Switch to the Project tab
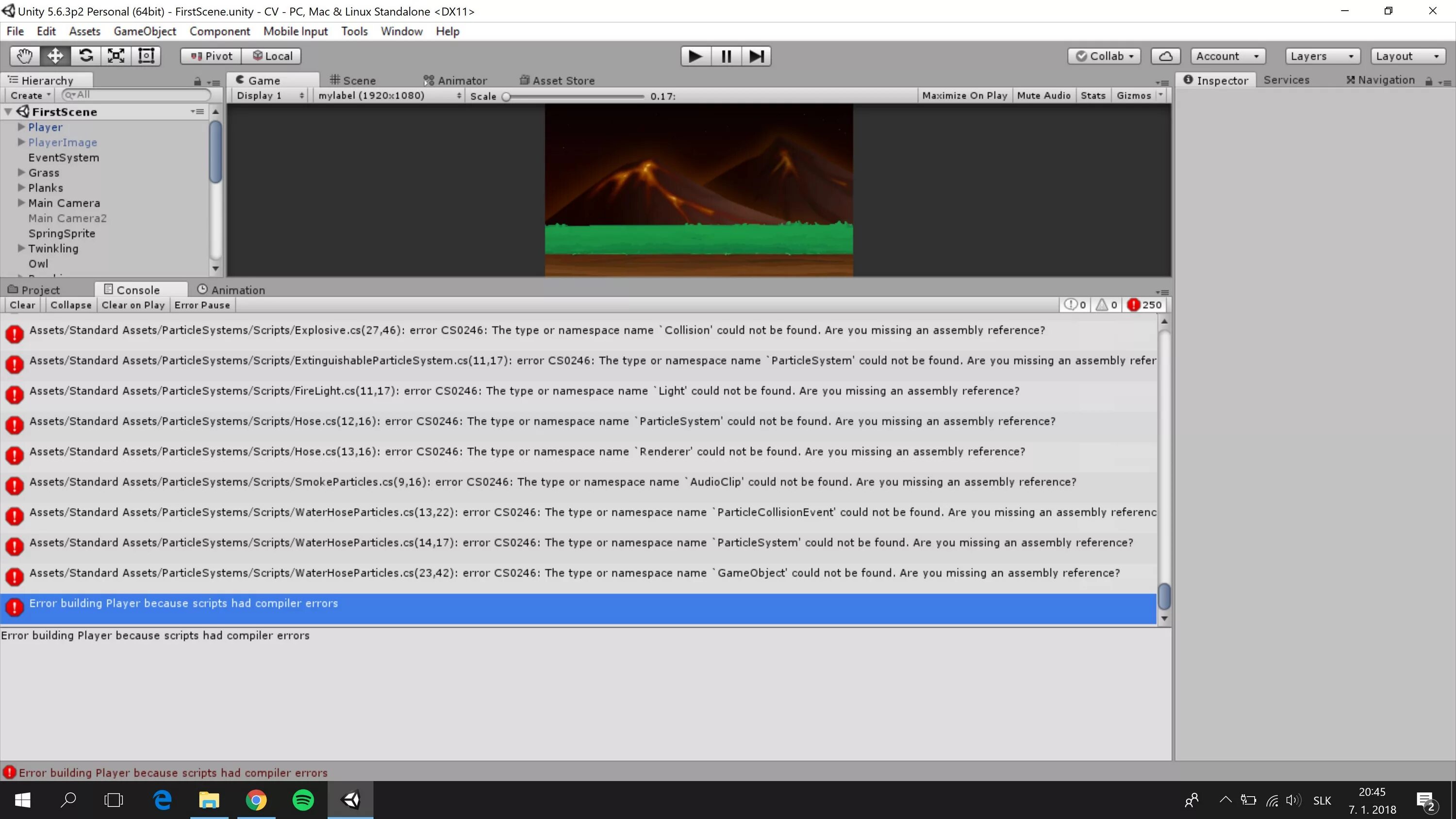 point(33,289)
